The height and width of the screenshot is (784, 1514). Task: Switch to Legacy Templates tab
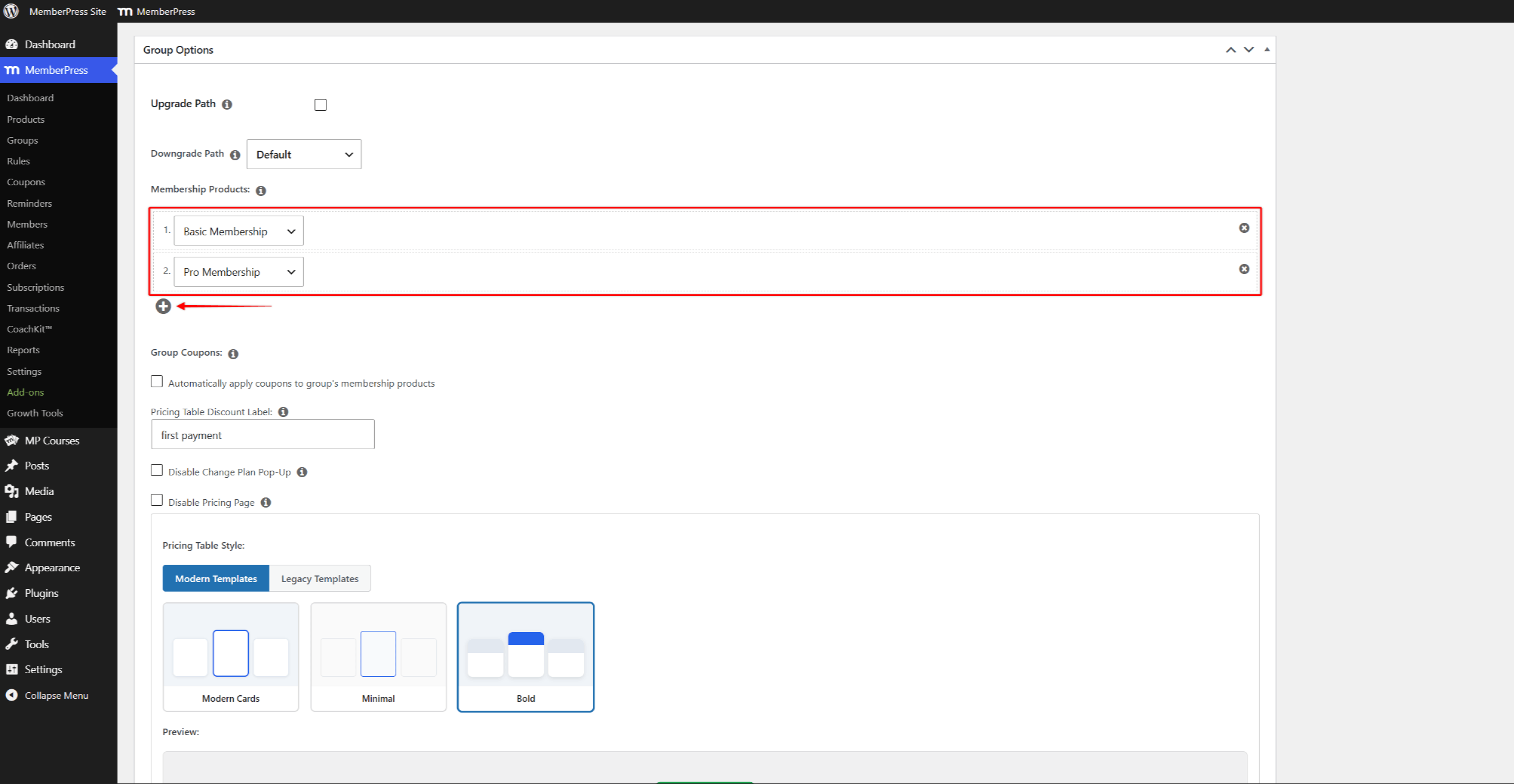pyautogui.click(x=320, y=578)
